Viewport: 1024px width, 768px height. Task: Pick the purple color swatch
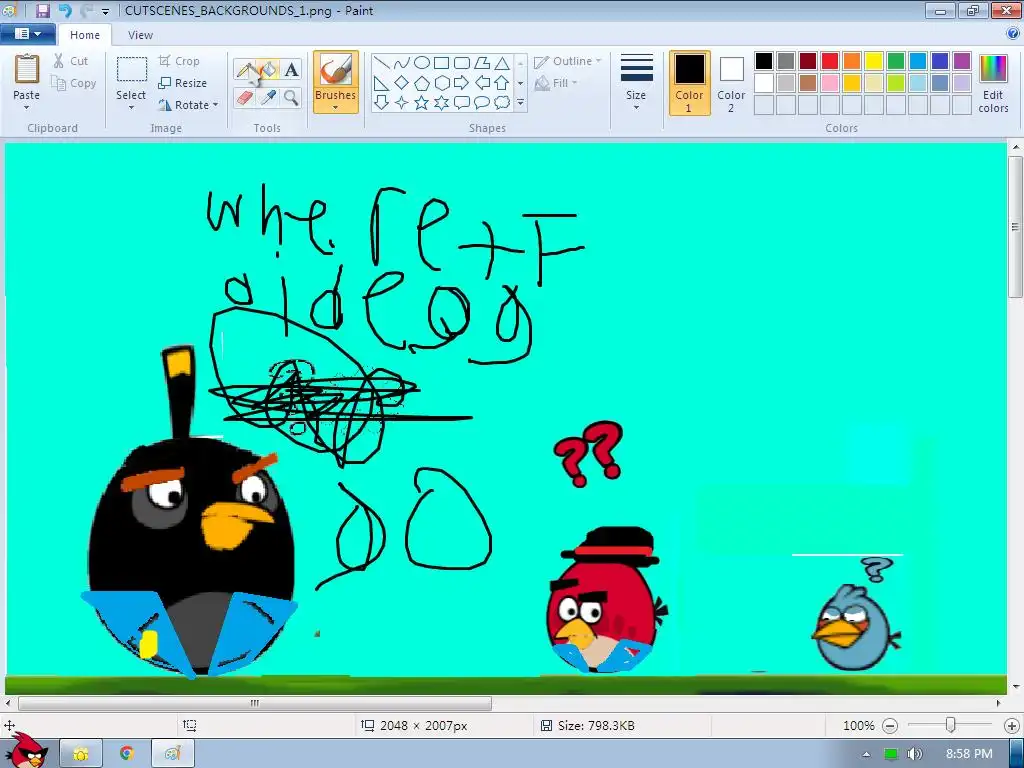[961, 61]
